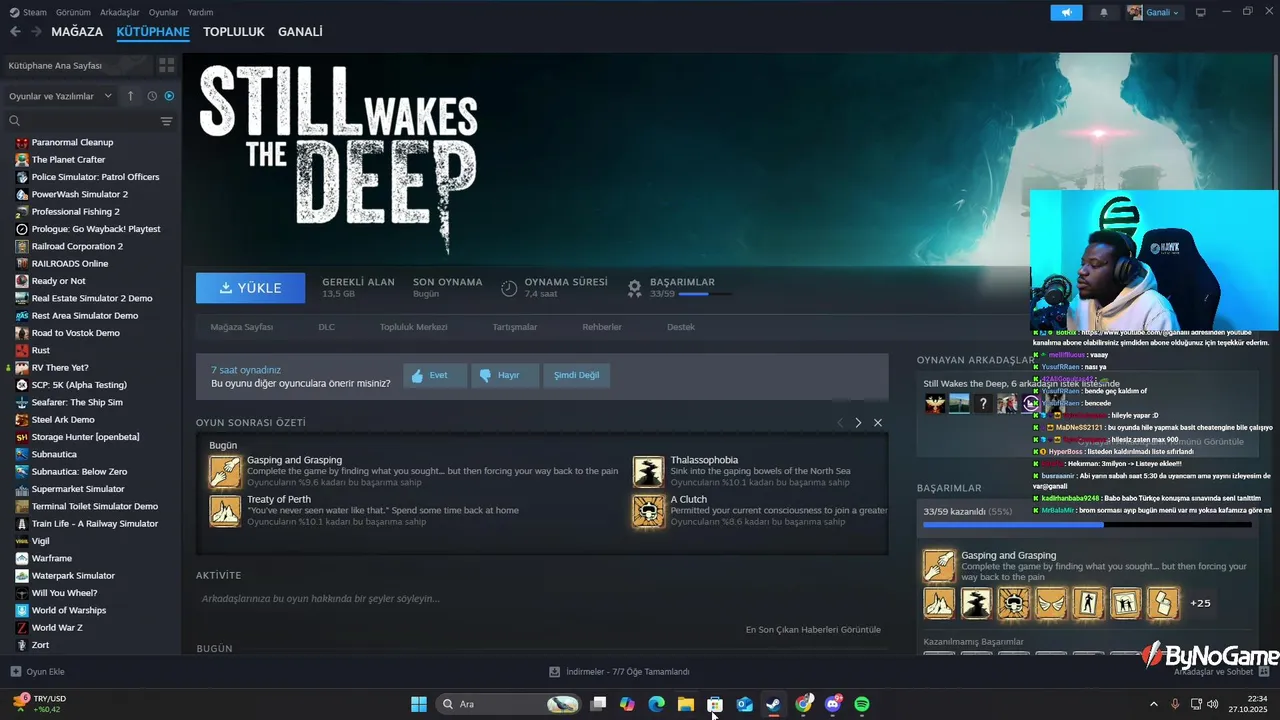Switch to the MAĞAZA tab
Viewport: 1280px width, 720px height.
[77, 32]
